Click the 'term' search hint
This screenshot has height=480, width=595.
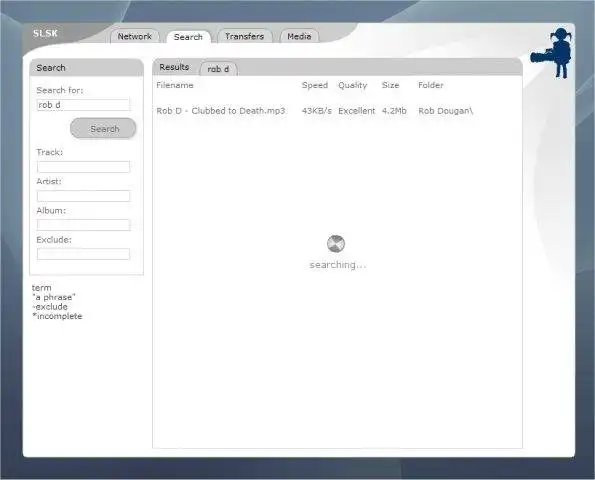pyautogui.click(x=42, y=288)
